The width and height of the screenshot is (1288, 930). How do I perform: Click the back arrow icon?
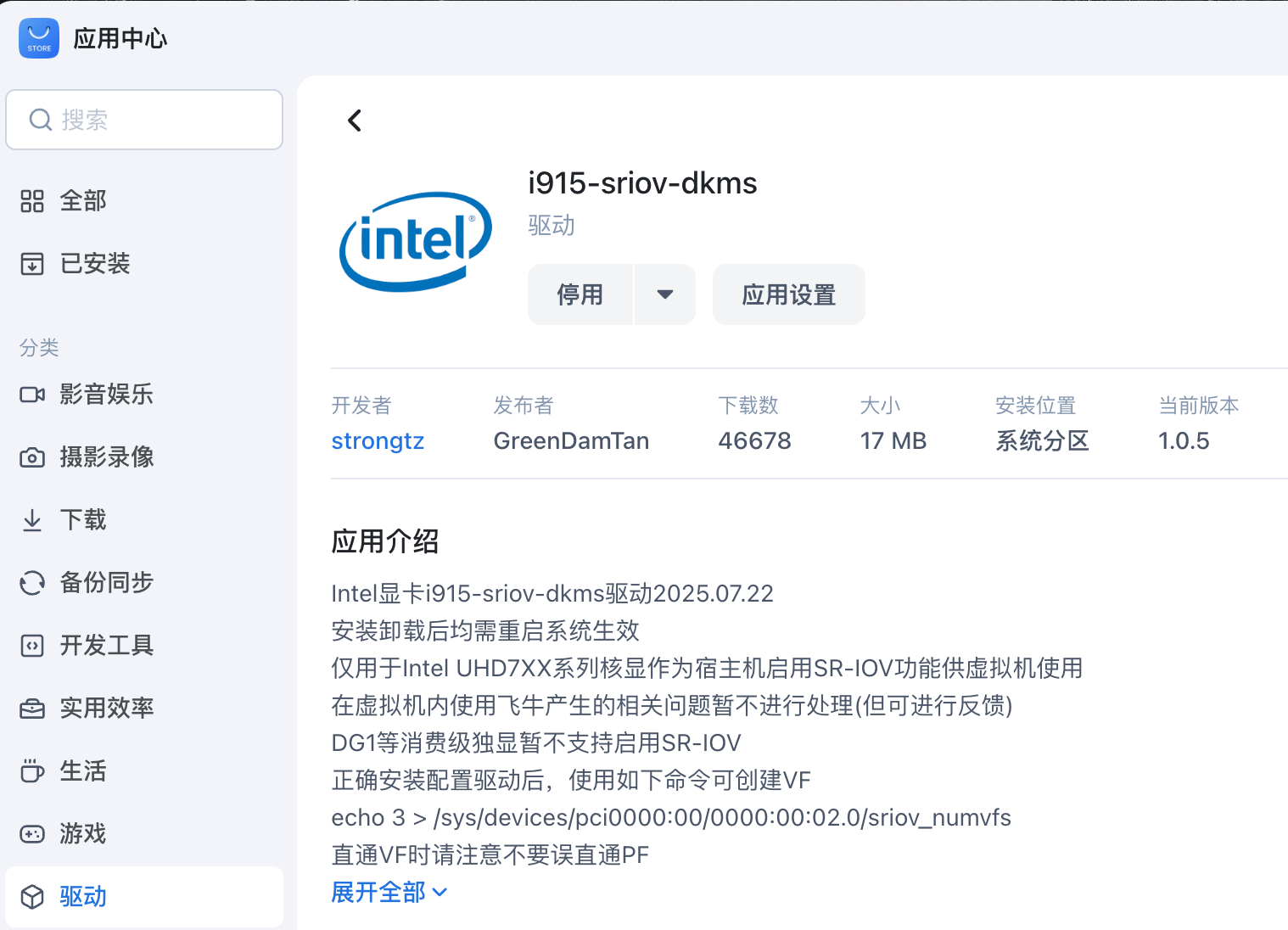(x=355, y=120)
